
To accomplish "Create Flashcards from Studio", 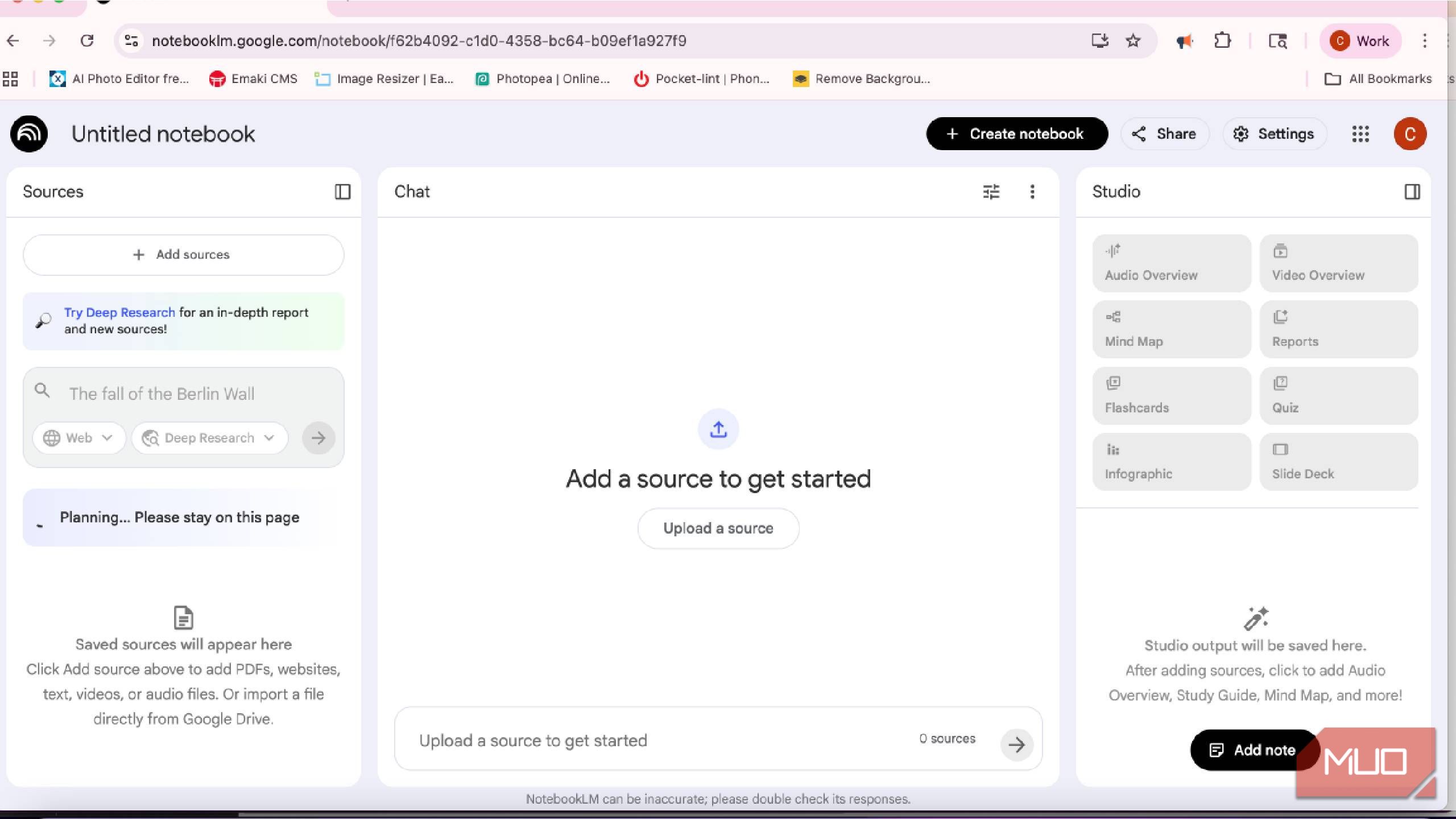I will [1172, 396].
